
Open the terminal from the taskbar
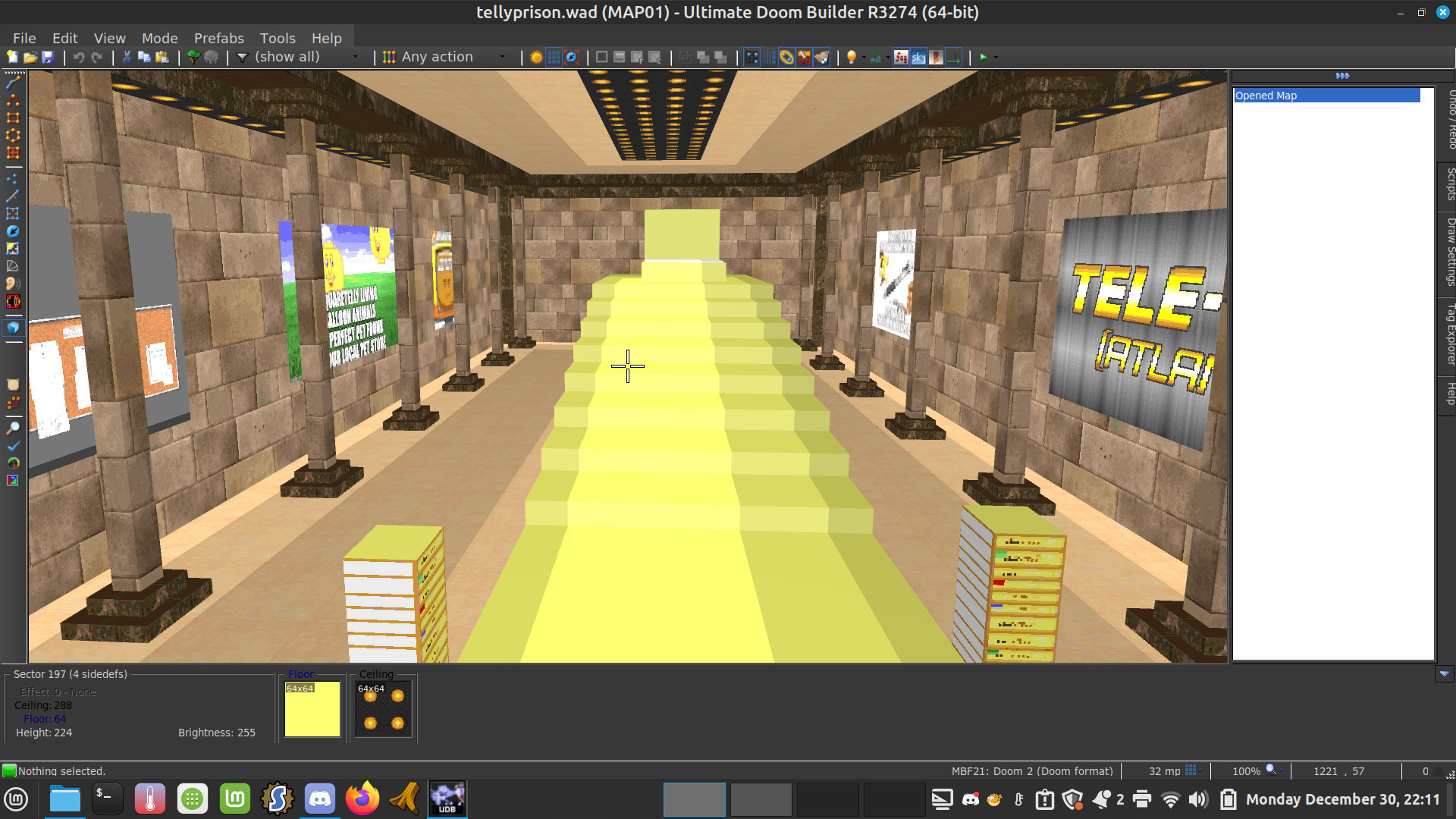click(107, 799)
